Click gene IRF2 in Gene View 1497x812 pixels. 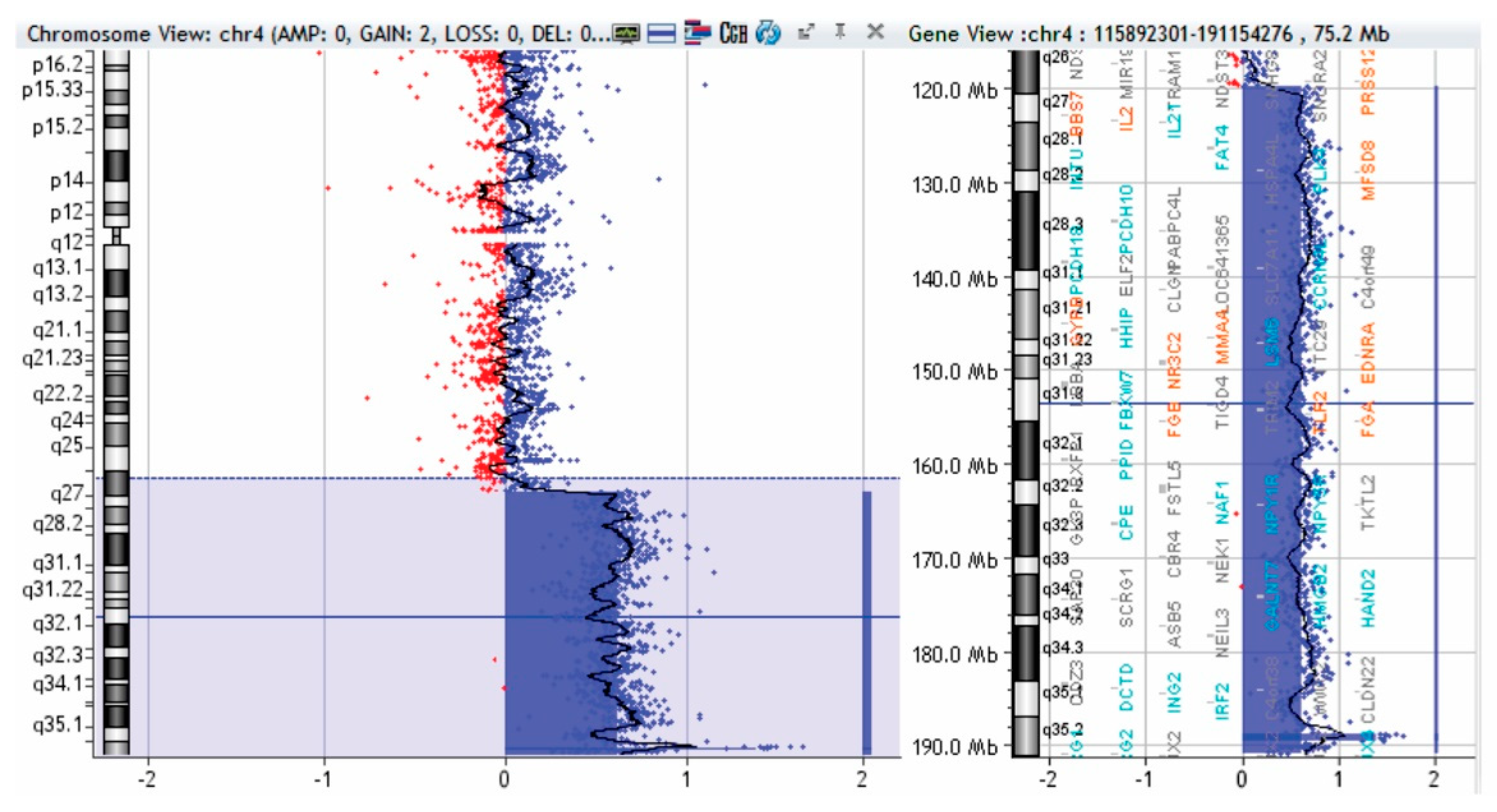pyautogui.click(x=1222, y=701)
